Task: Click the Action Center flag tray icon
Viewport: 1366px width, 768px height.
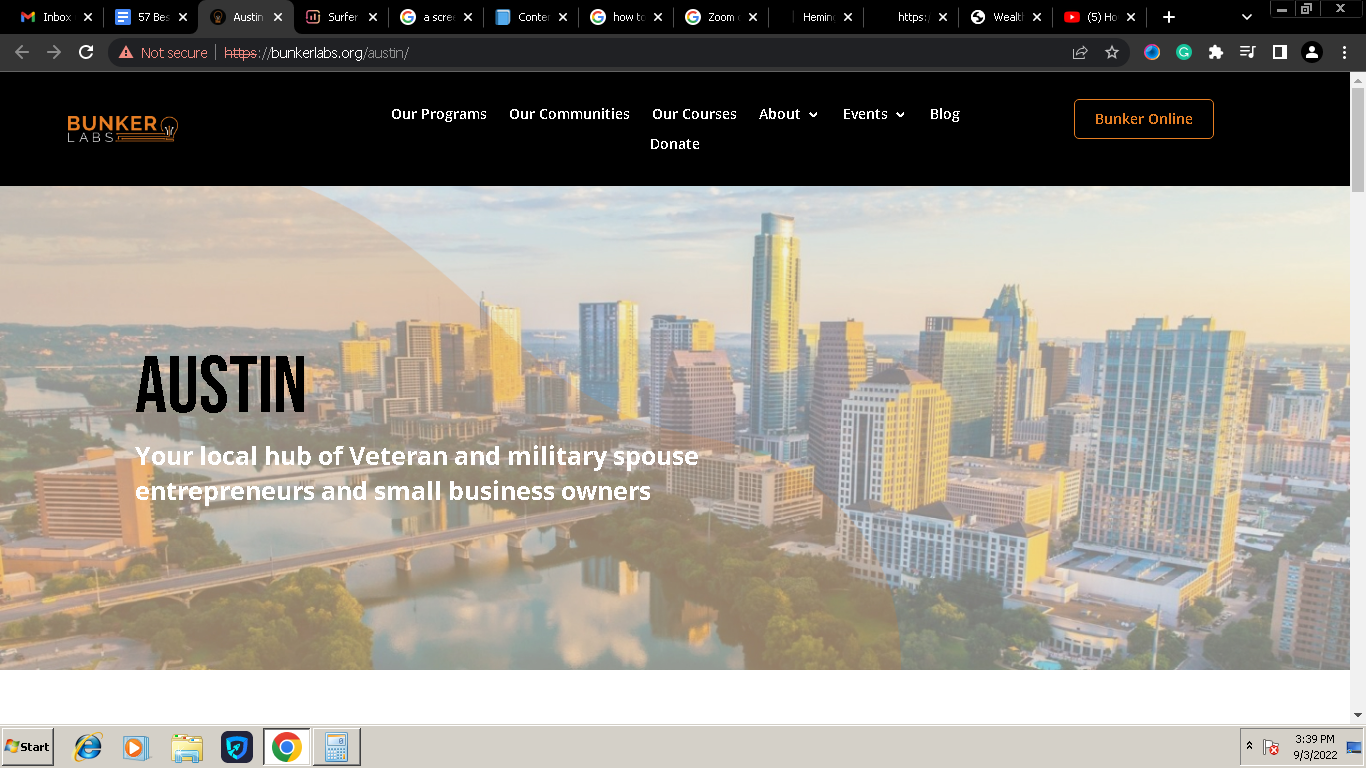Action: [x=1271, y=747]
